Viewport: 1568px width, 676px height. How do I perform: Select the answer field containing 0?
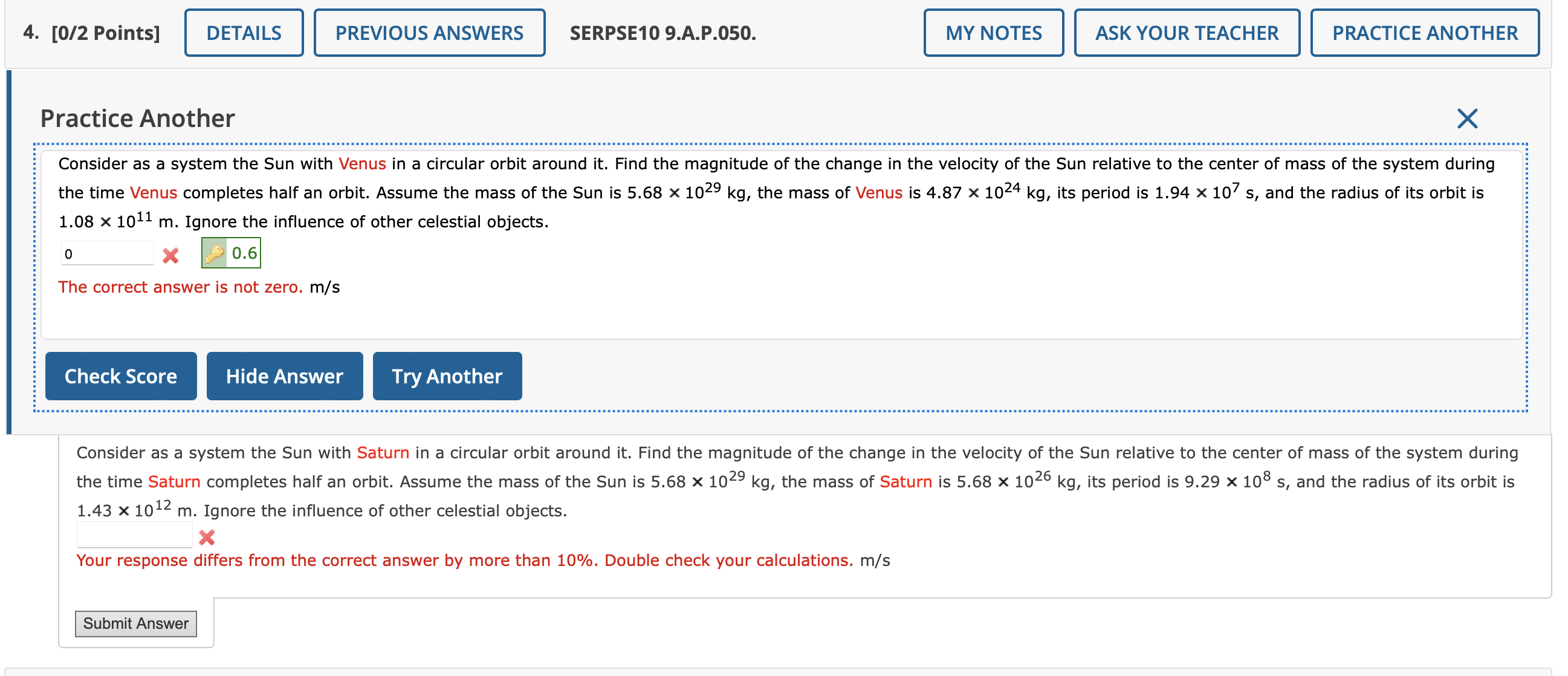pyautogui.click(x=107, y=252)
